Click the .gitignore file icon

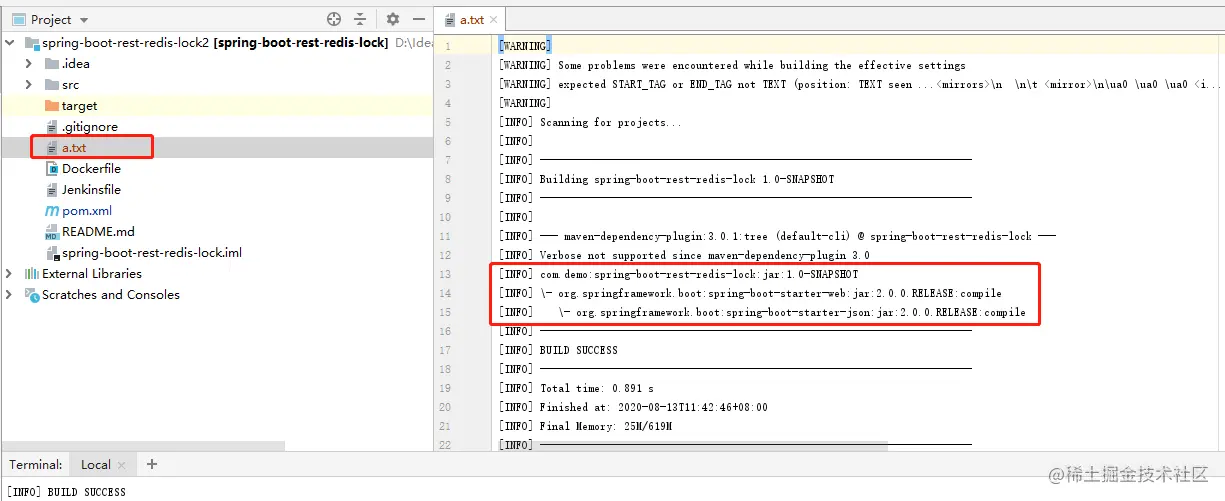coord(52,127)
